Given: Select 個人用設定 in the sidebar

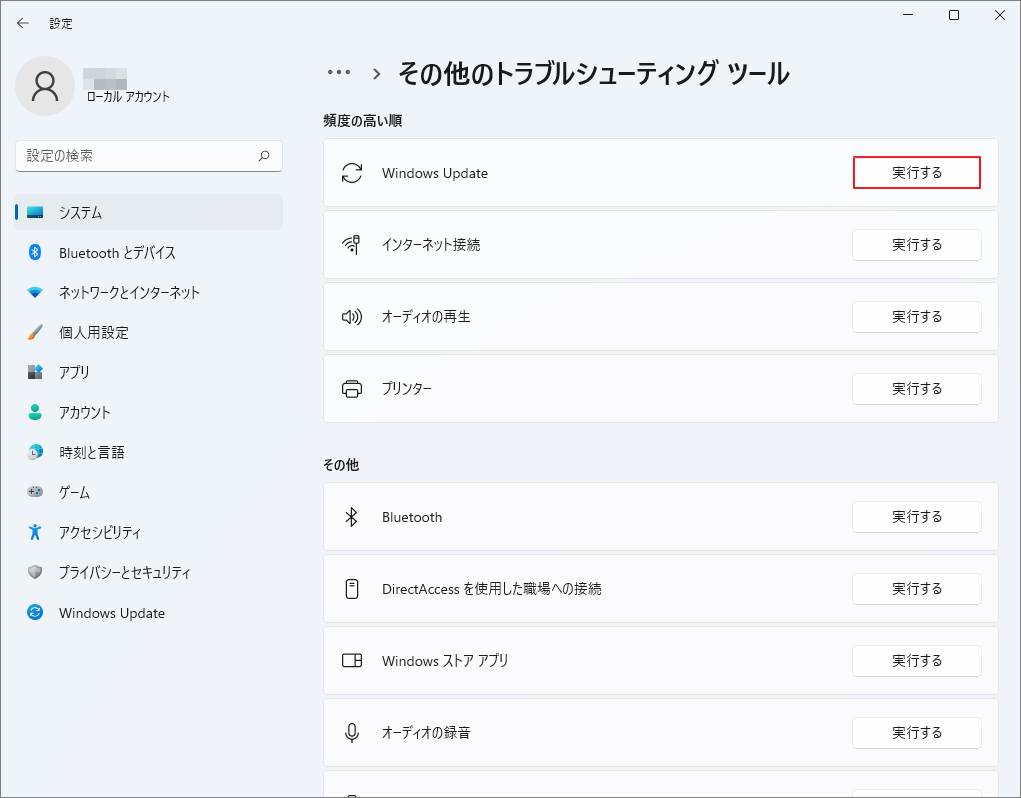Looking at the screenshot, I should point(99,332).
